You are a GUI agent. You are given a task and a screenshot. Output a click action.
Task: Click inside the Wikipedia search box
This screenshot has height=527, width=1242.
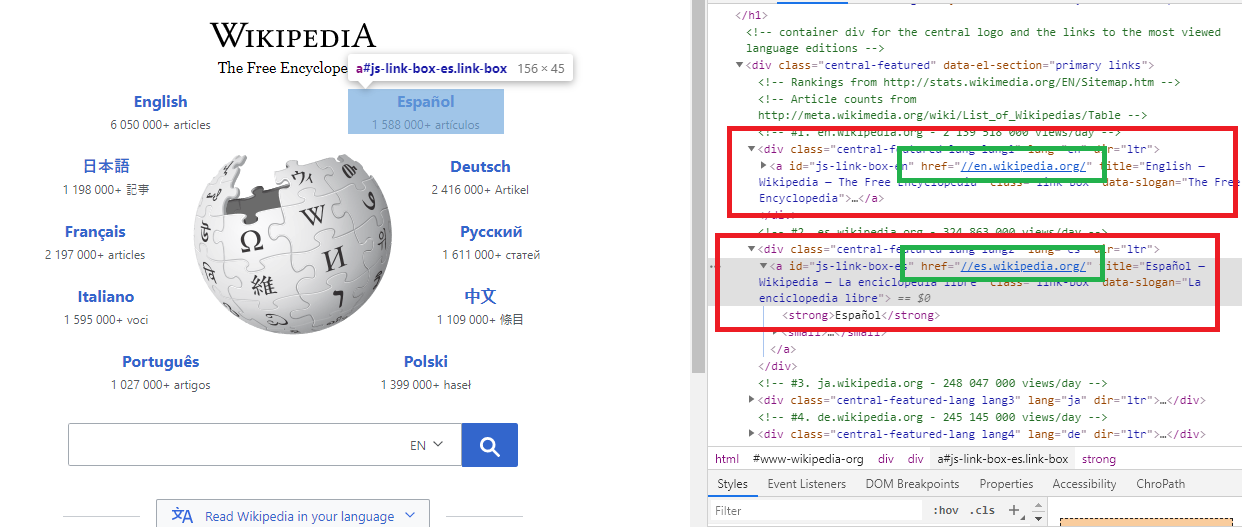tap(235, 446)
